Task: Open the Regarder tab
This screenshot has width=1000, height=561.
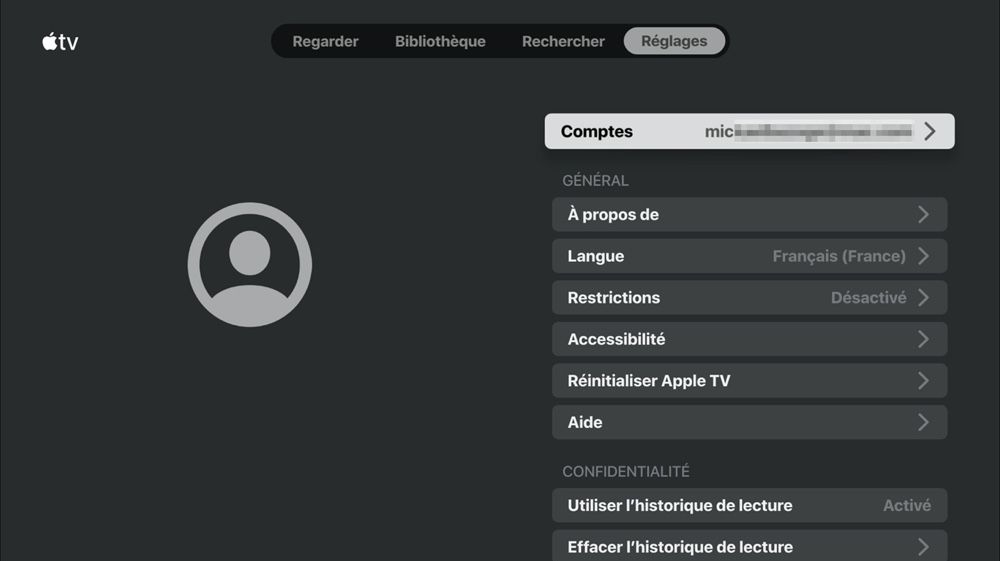Action: pos(325,41)
